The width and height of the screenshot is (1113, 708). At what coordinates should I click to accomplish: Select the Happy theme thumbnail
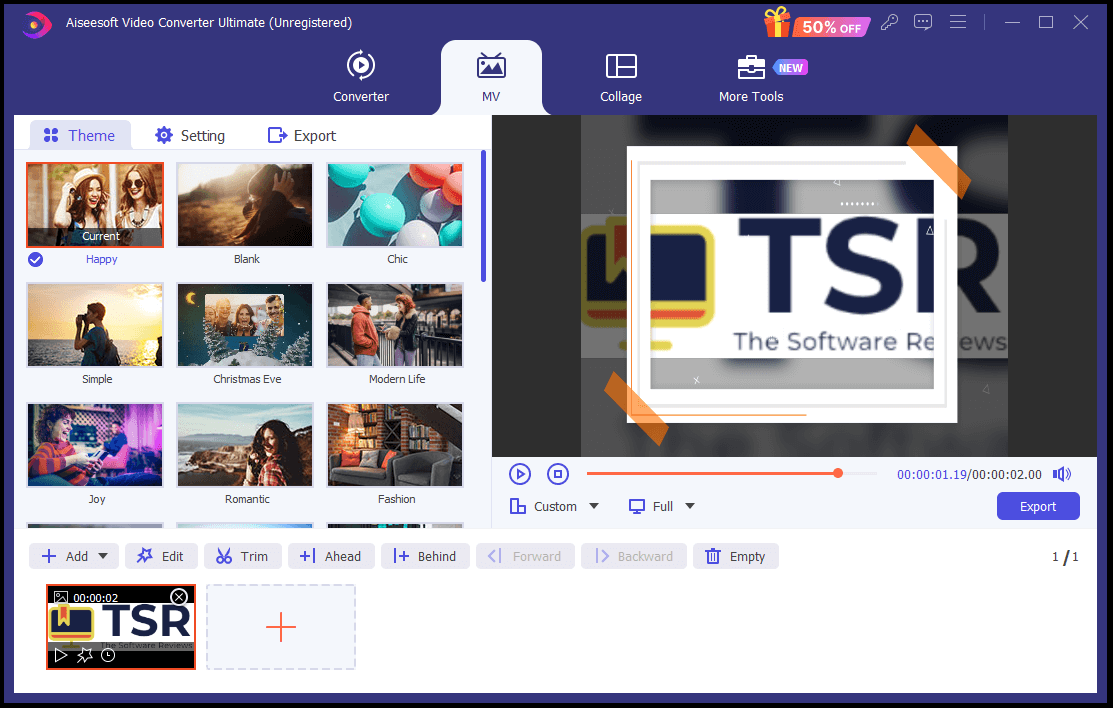click(95, 205)
